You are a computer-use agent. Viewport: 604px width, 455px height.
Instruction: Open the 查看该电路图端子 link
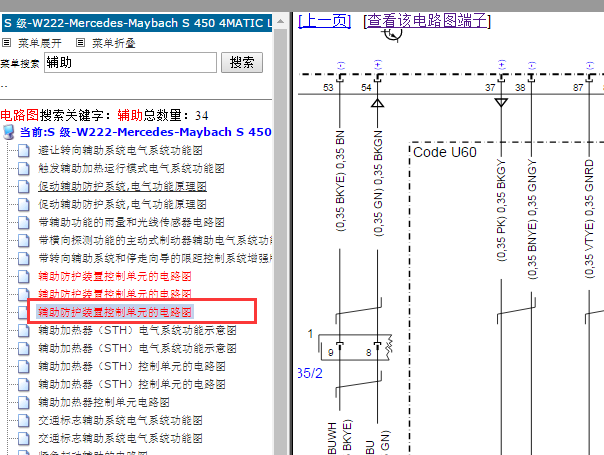[427, 20]
